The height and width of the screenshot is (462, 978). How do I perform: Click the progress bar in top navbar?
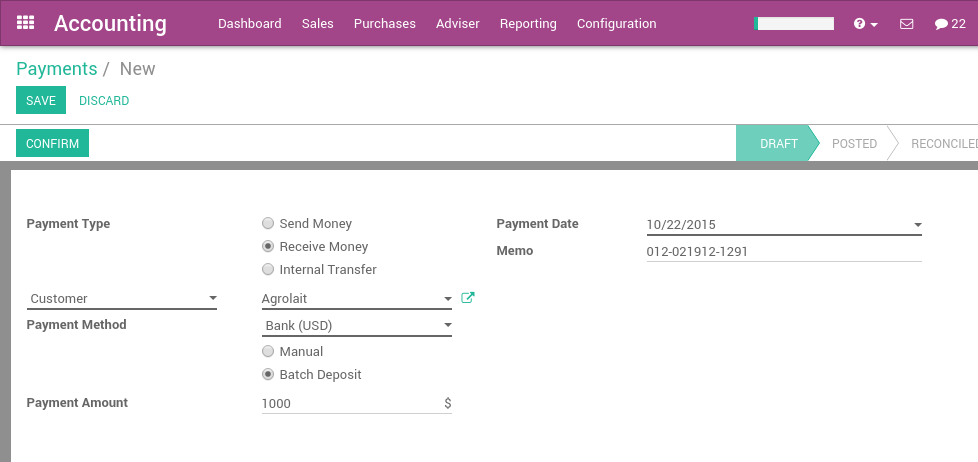794,24
